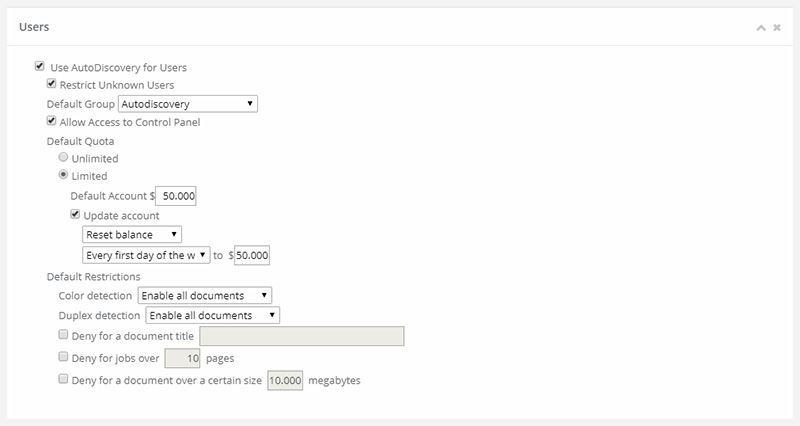Image resolution: width=800 pixels, height=426 pixels.
Task: Enable Deny for jobs over pages
Action: [x=64, y=357]
